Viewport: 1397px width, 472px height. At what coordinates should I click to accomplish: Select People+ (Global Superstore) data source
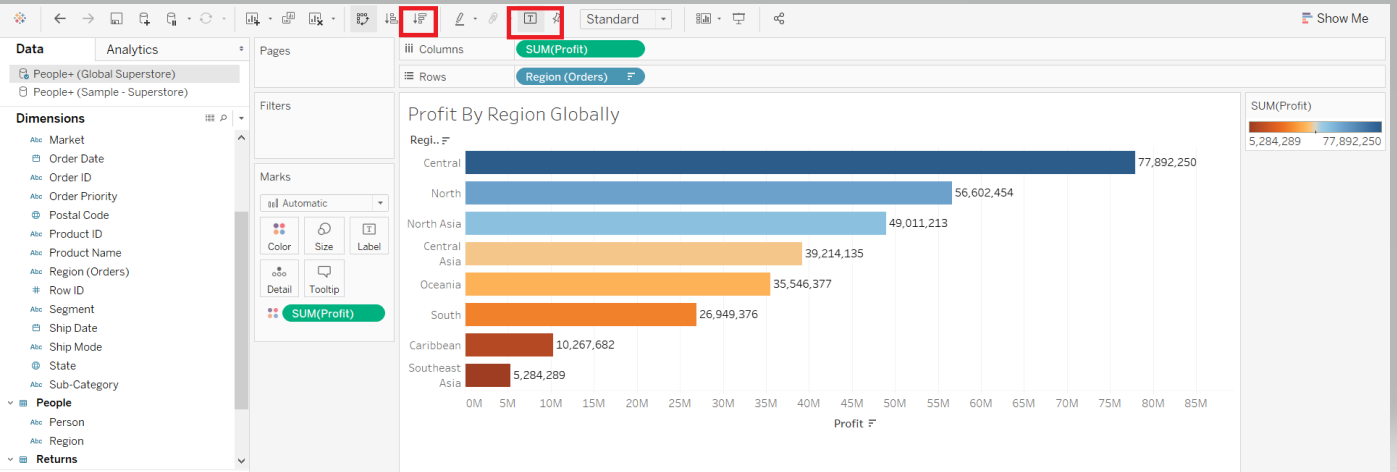tap(125, 74)
